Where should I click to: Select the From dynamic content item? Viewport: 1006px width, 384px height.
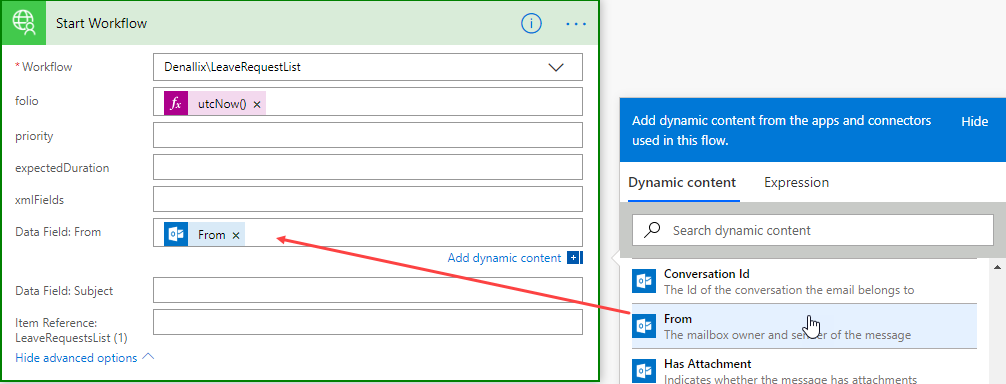804,326
